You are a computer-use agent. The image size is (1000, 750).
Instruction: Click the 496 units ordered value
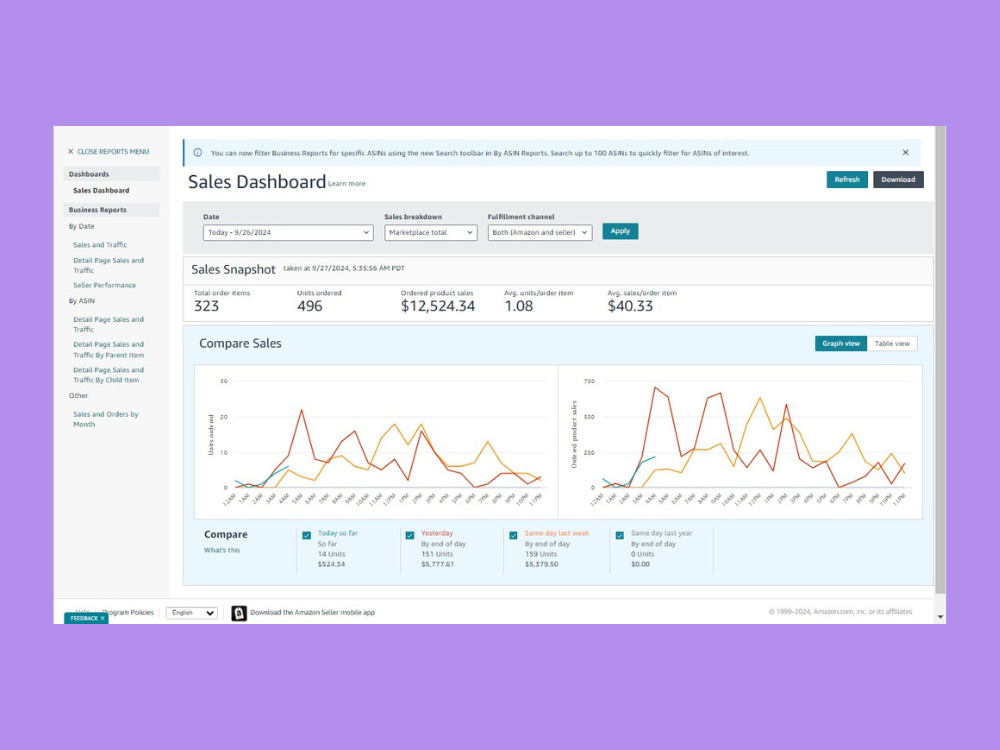(309, 307)
